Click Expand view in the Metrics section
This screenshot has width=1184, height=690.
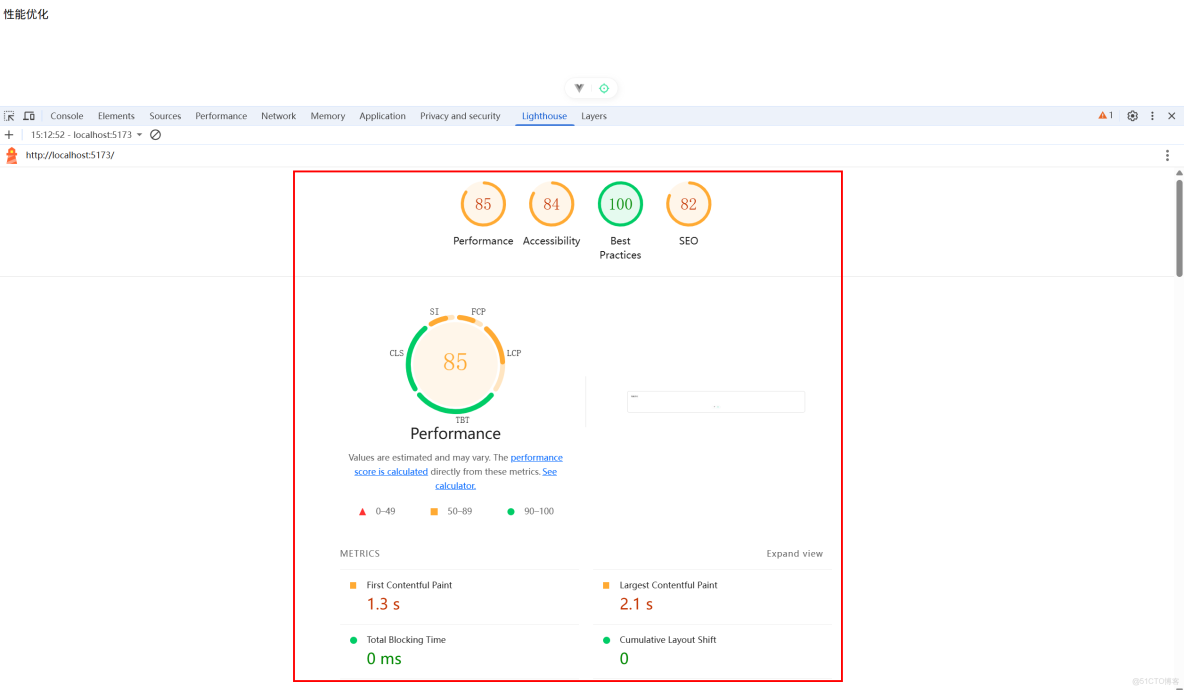point(795,553)
